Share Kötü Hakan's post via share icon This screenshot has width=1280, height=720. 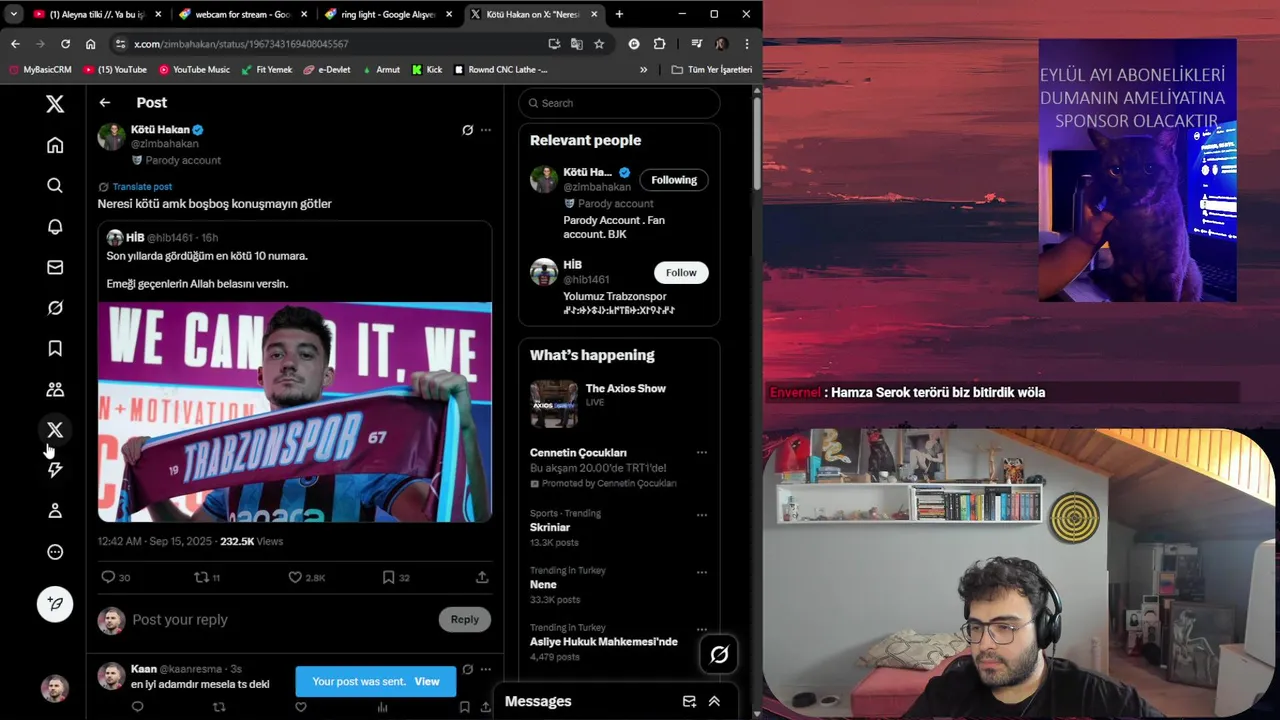point(482,577)
